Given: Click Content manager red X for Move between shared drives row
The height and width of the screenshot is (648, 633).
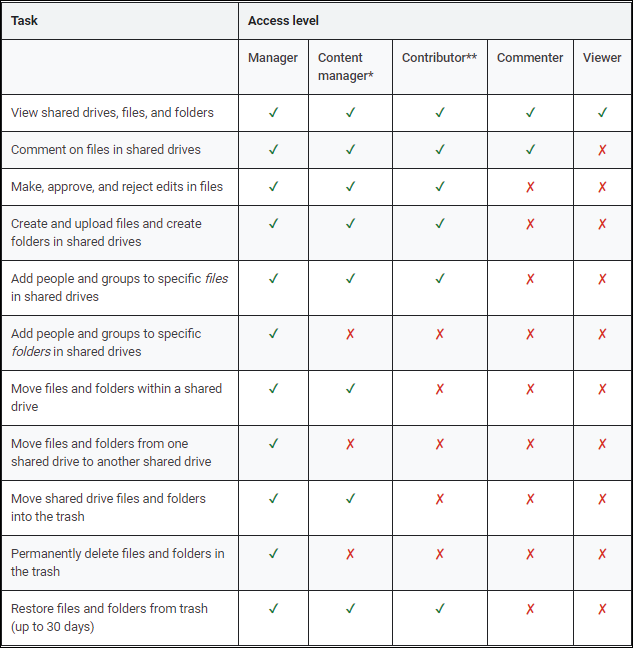Looking at the screenshot, I should click(x=350, y=444).
